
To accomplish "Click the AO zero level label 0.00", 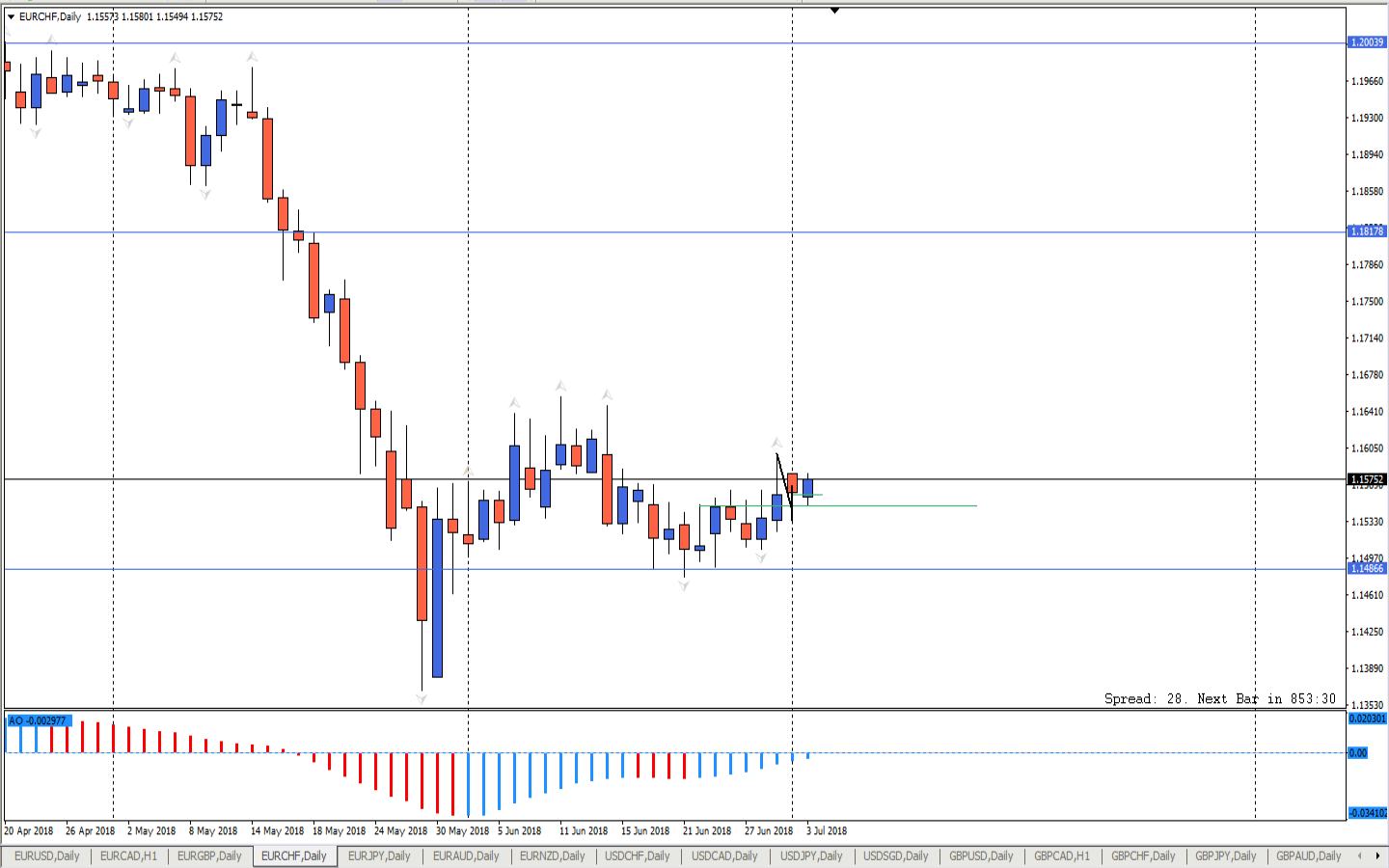I will click(1358, 753).
